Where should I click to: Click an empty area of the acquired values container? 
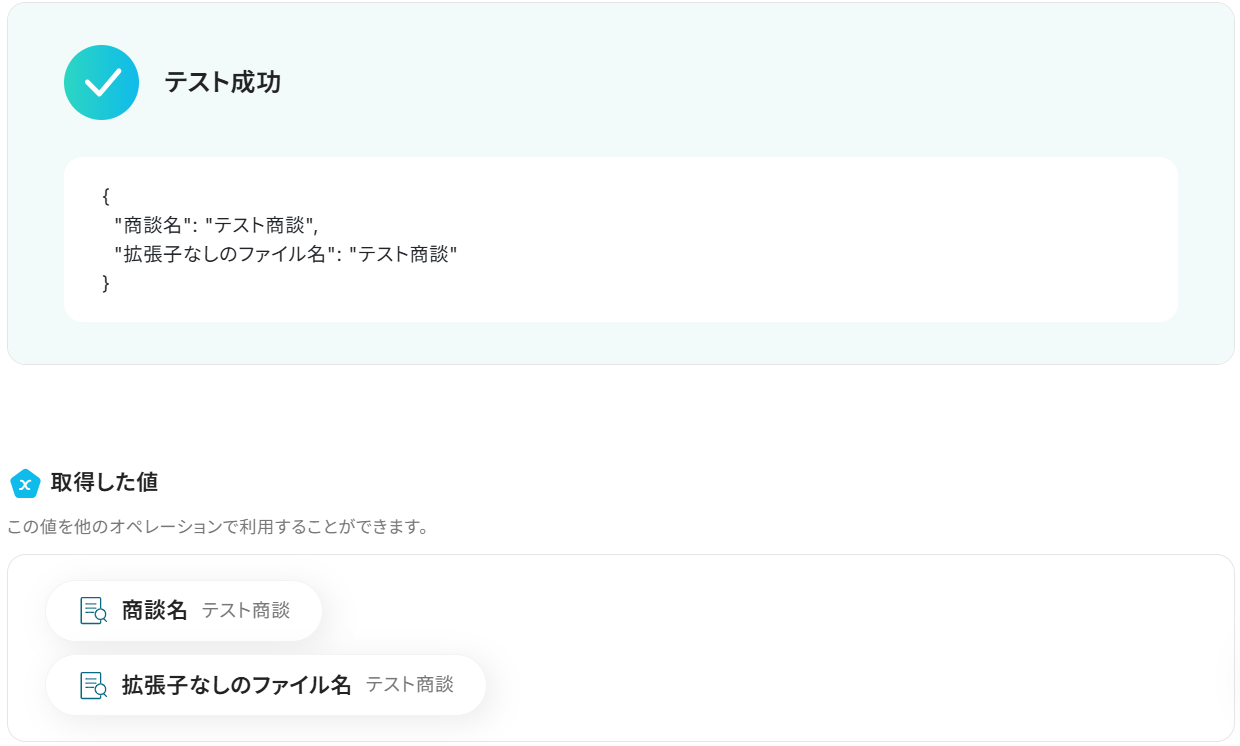pyautogui.click(x=850, y=650)
